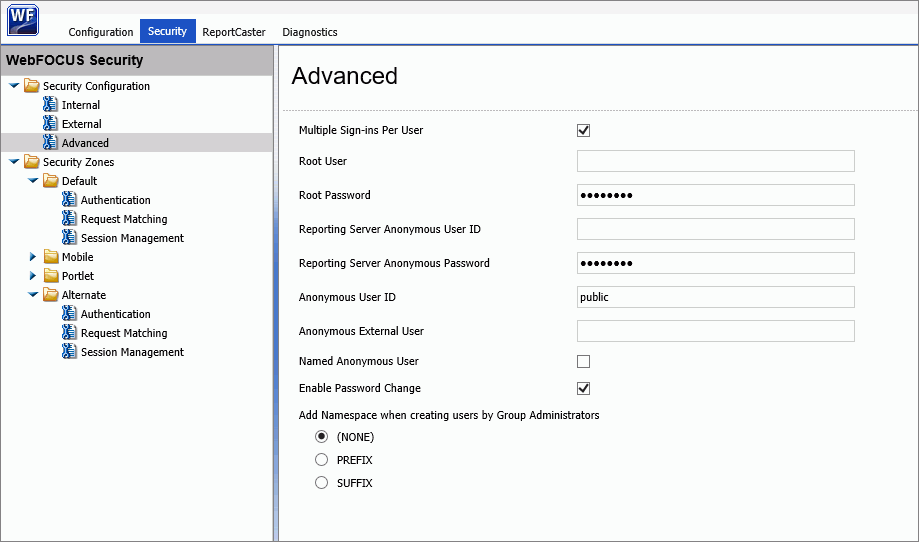Click the Default Request Matching node icon
The width and height of the screenshot is (919, 542).
pos(69,219)
